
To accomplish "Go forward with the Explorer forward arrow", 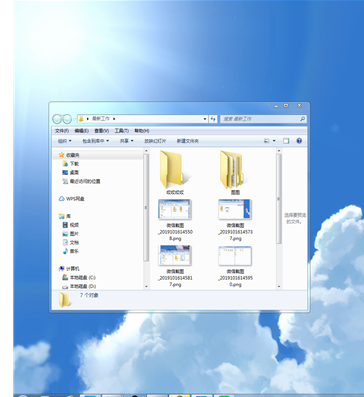I will coord(67,119).
